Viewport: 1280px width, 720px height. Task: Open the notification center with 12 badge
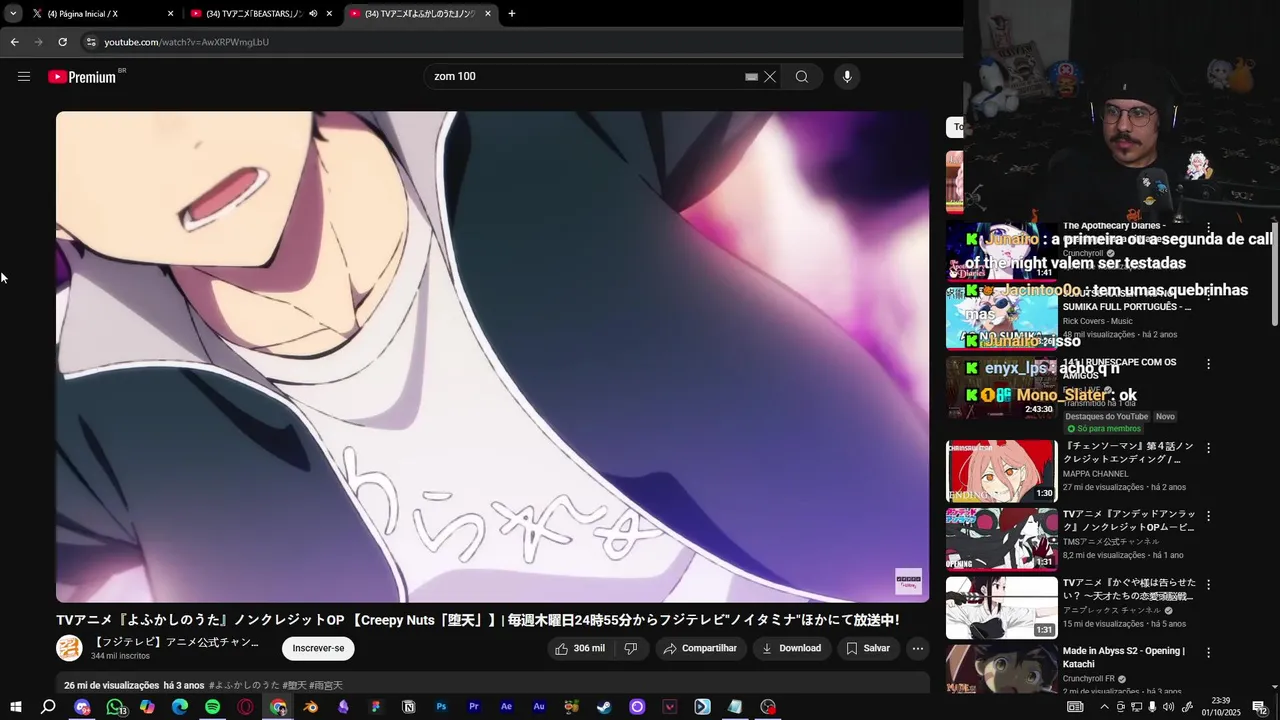click(1258, 707)
